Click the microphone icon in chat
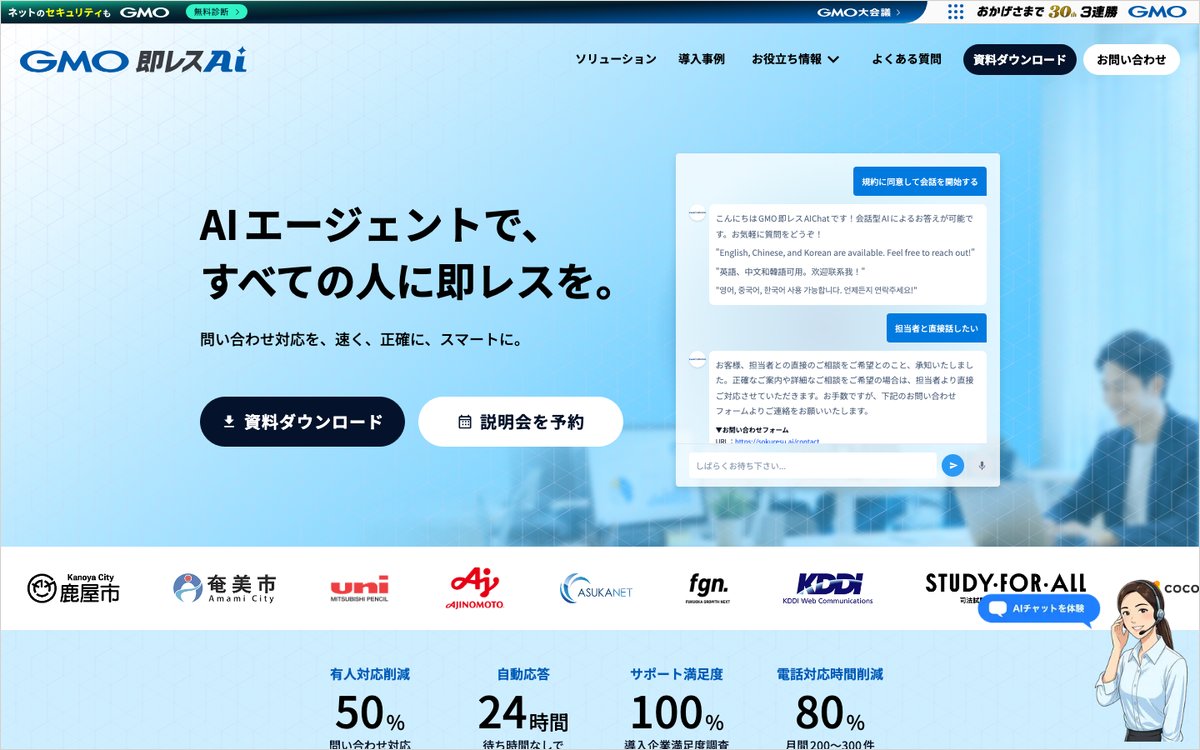 pos(982,465)
